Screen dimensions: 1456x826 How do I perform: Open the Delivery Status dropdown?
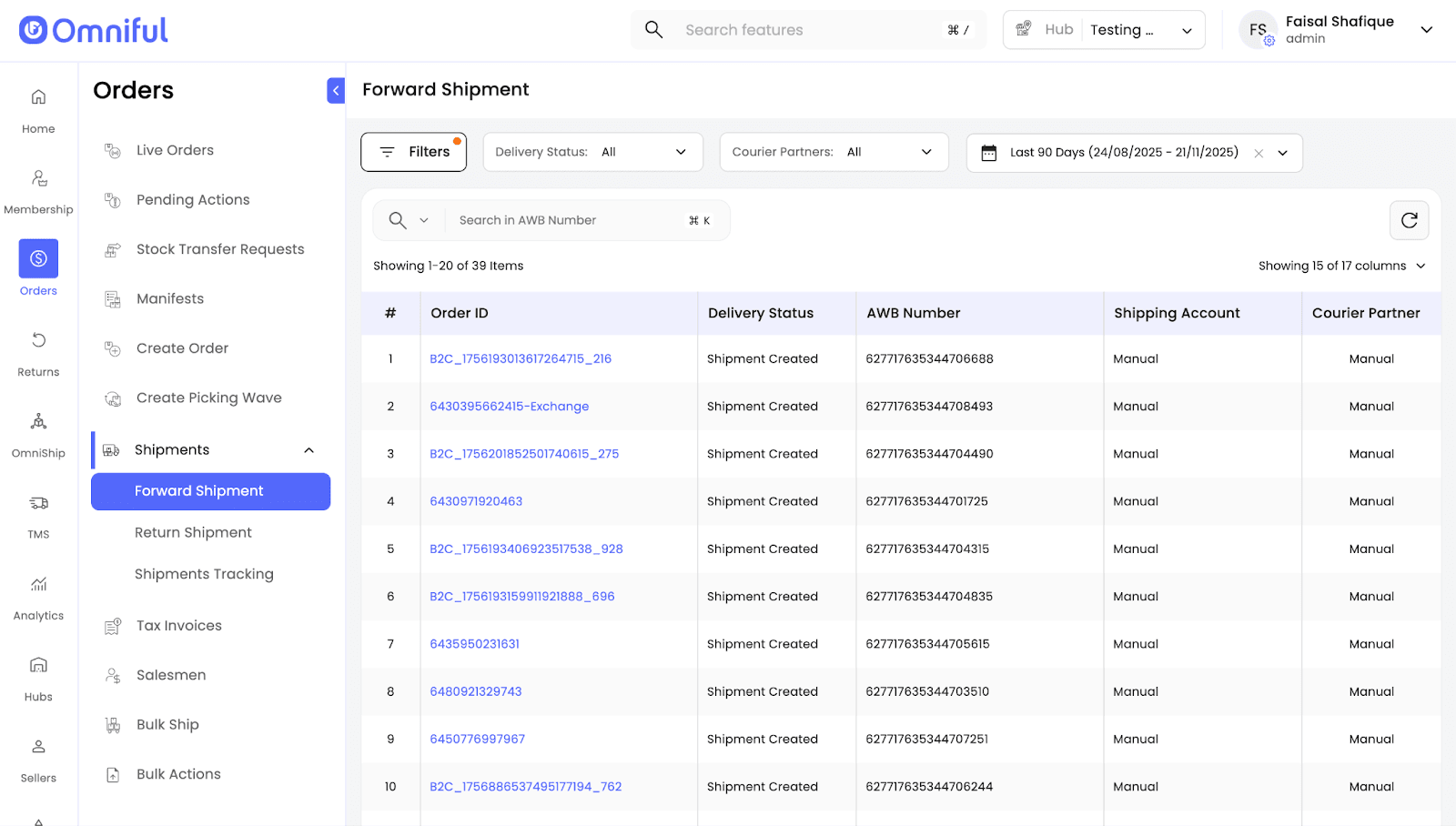[592, 152]
